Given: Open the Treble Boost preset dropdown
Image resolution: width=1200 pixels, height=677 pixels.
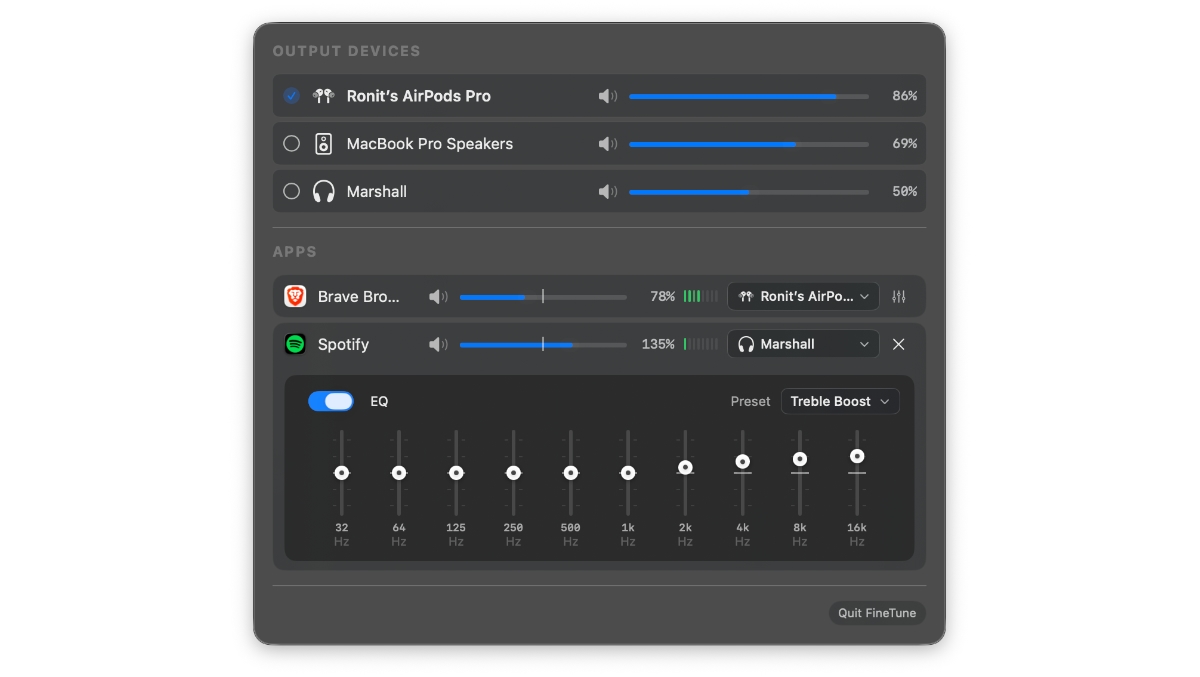Looking at the screenshot, I should pos(839,401).
